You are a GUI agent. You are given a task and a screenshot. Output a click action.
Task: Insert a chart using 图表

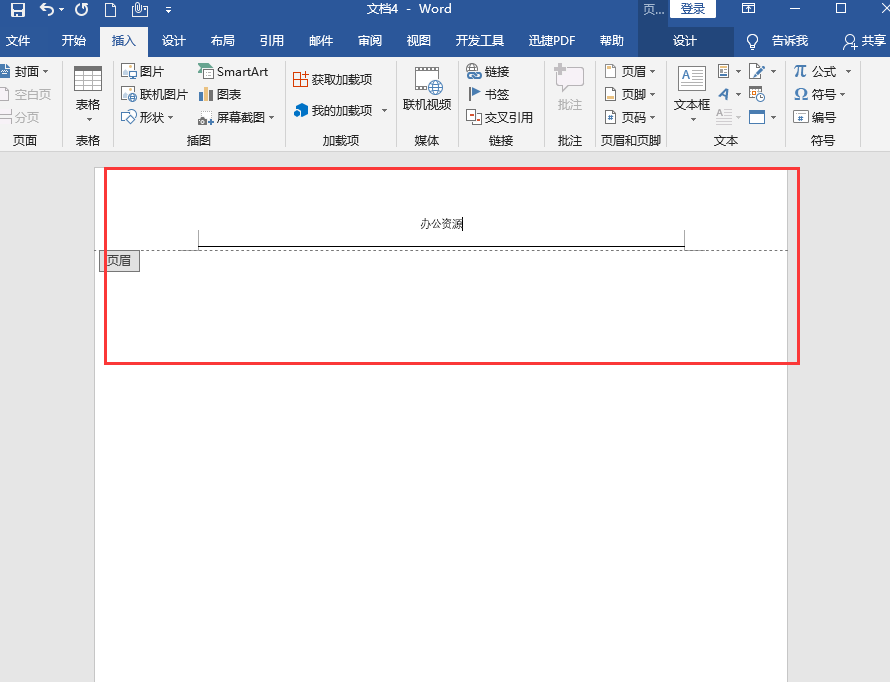(x=220, y=94)
